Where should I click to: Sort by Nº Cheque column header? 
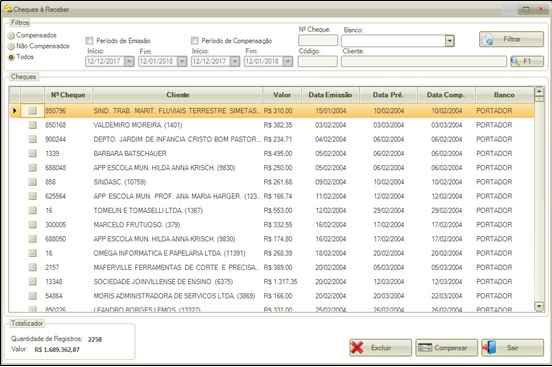[68, 95]
